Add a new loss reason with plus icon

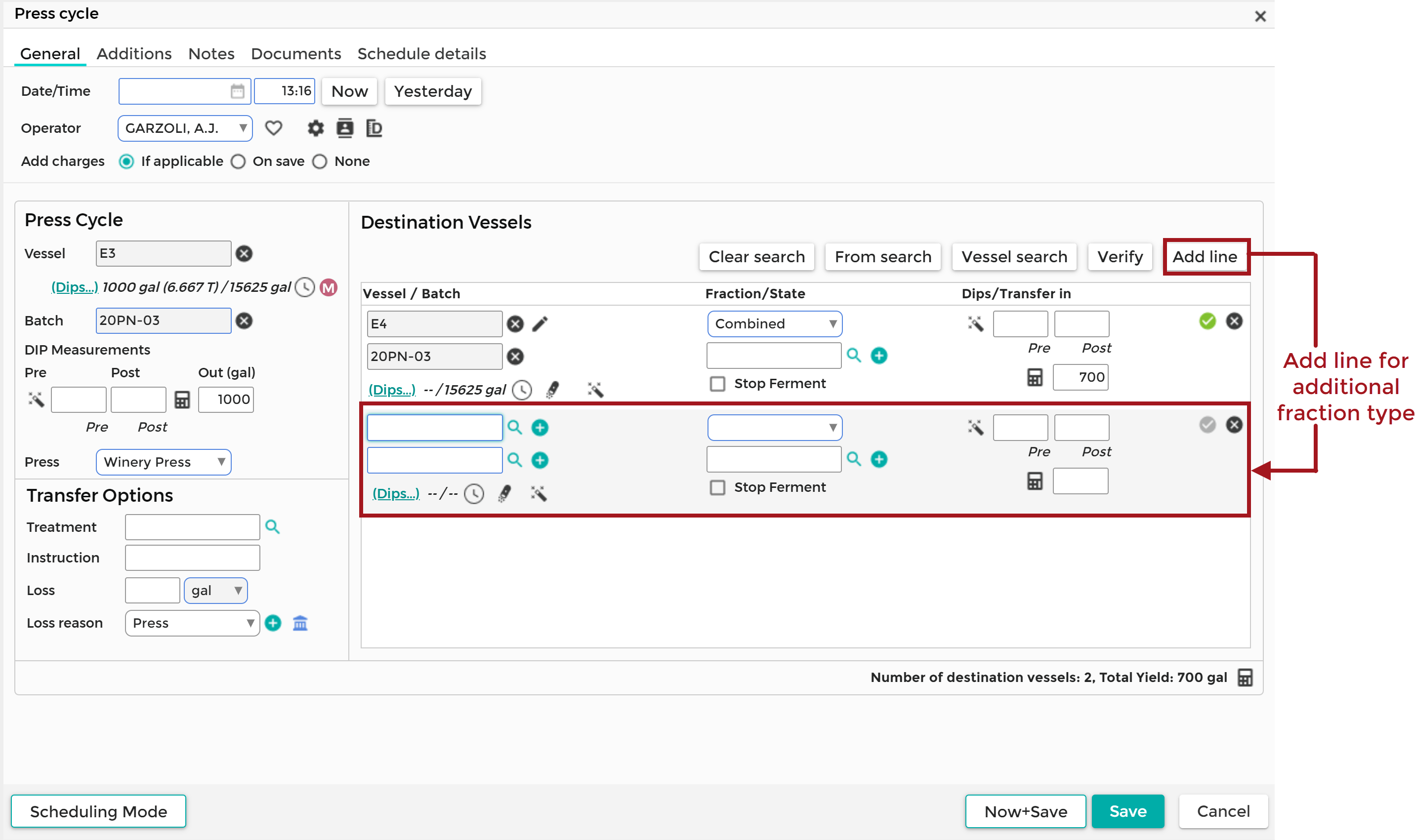(x=273, y=623)
